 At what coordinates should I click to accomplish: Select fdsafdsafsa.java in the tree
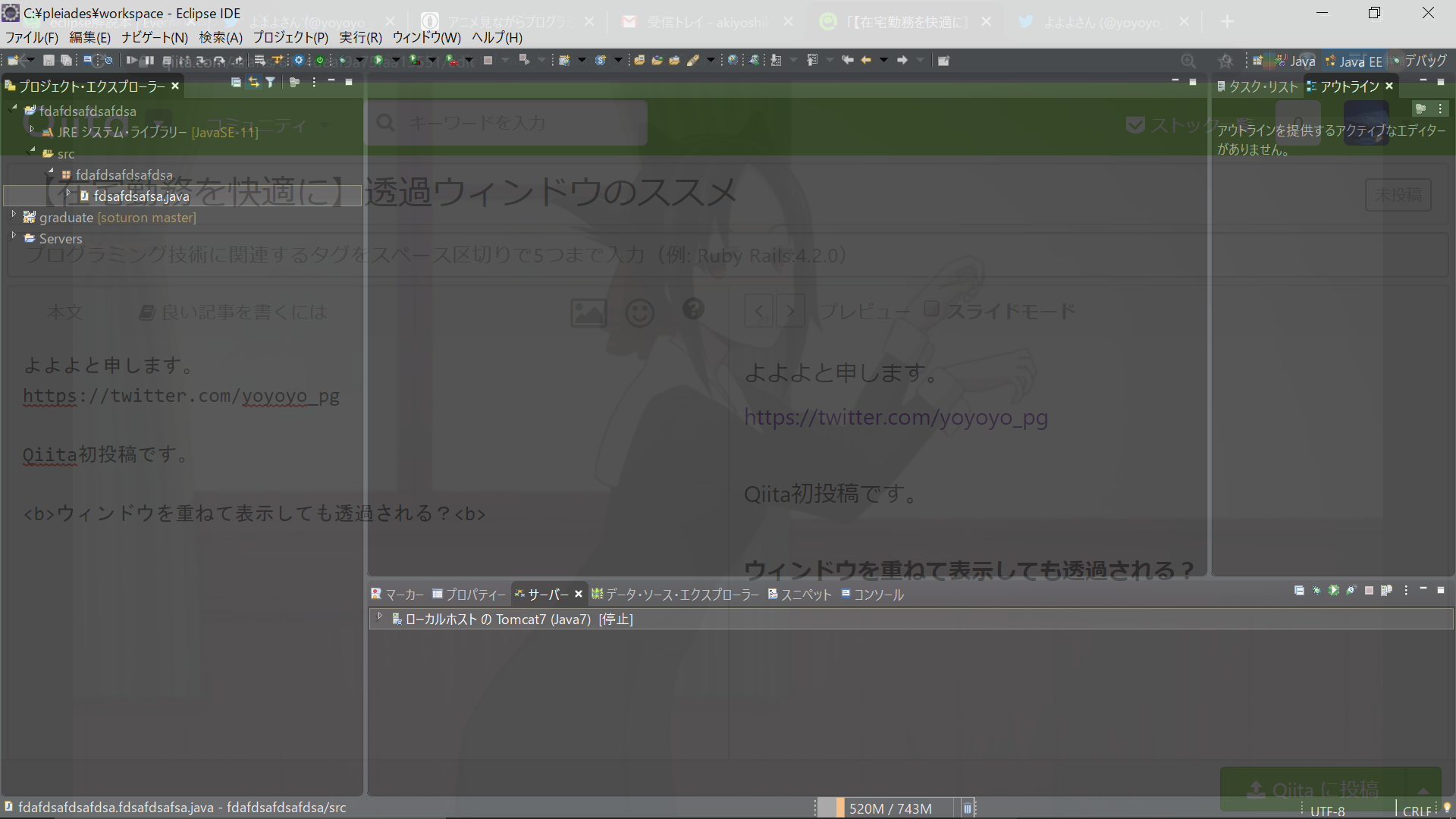pyautogui.click(x=141, y=196)
